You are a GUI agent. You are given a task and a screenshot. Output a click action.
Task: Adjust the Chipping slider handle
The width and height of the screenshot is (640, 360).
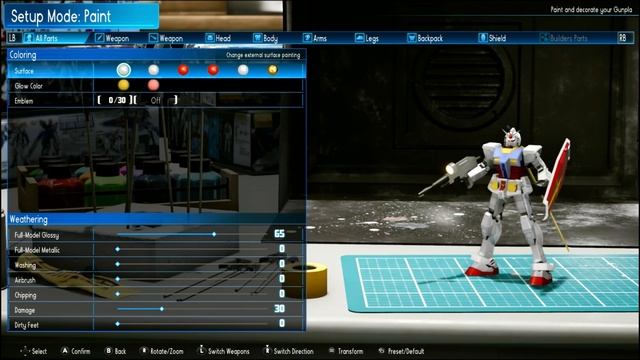[118, 294]
